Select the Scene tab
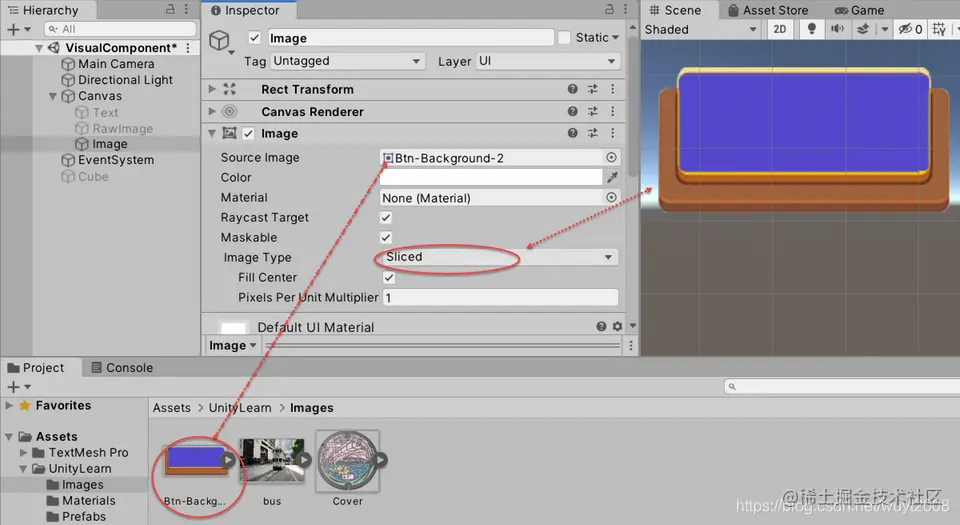This screenshot has height=525, width=960. pos(675,10)
